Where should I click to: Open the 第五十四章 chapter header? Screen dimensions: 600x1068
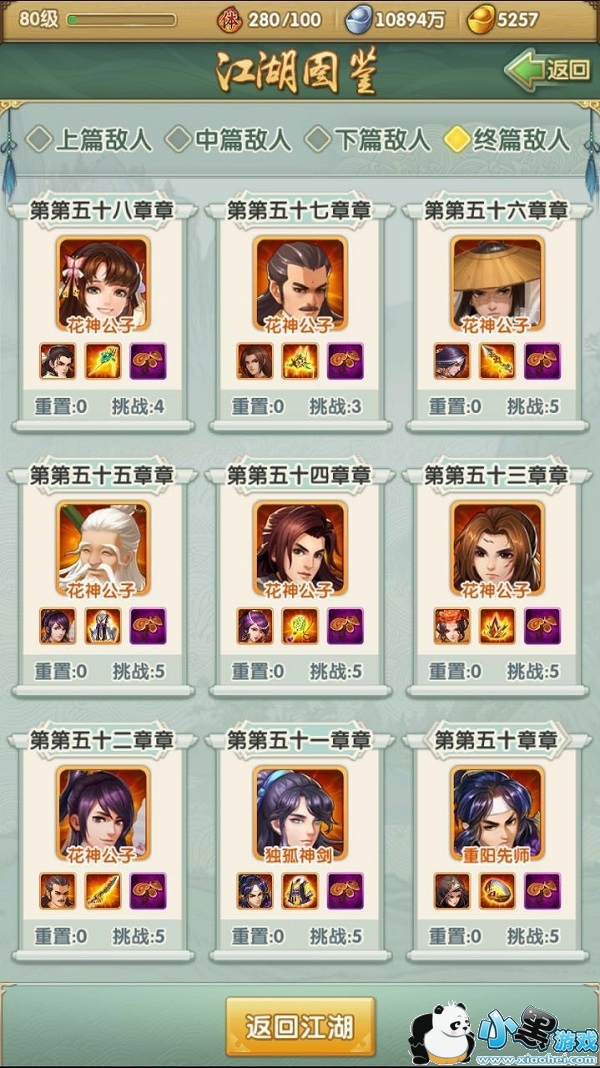(x=300, y=475)
